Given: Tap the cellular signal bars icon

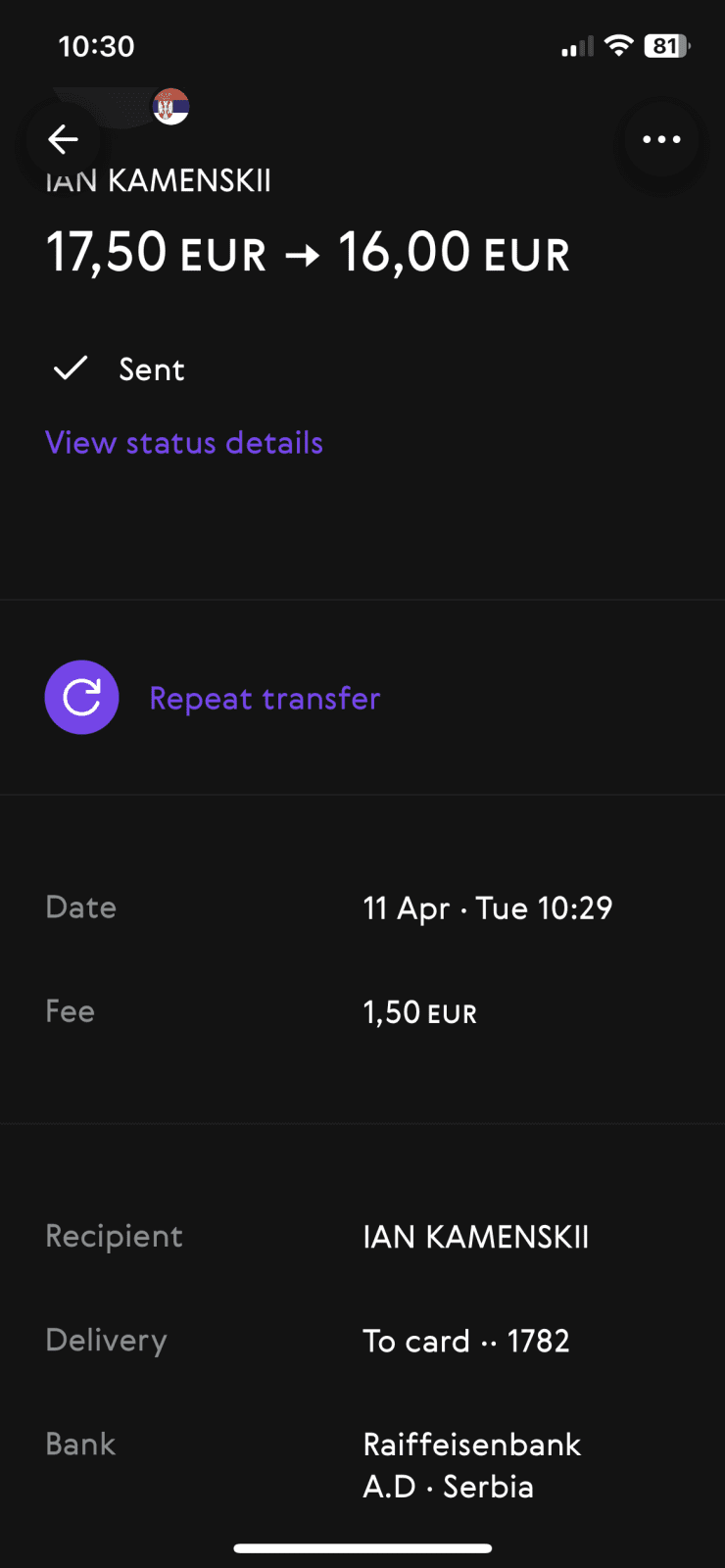Looking at the screenshot, I should point(577,46).
